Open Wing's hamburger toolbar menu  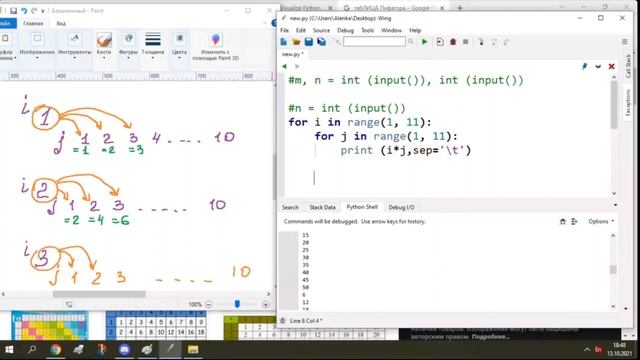coord(624,42)
